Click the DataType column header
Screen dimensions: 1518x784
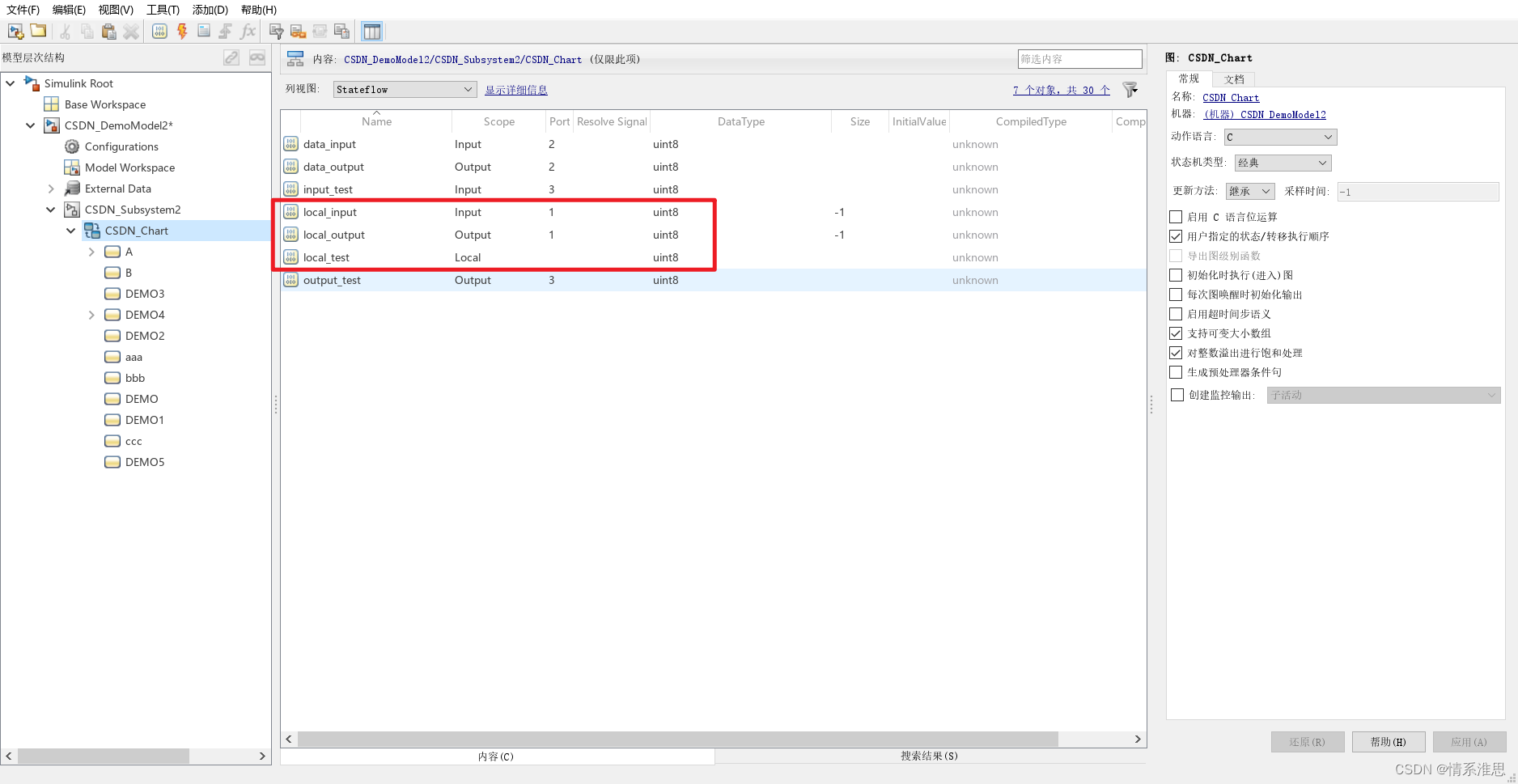click(x=740, y=121)
